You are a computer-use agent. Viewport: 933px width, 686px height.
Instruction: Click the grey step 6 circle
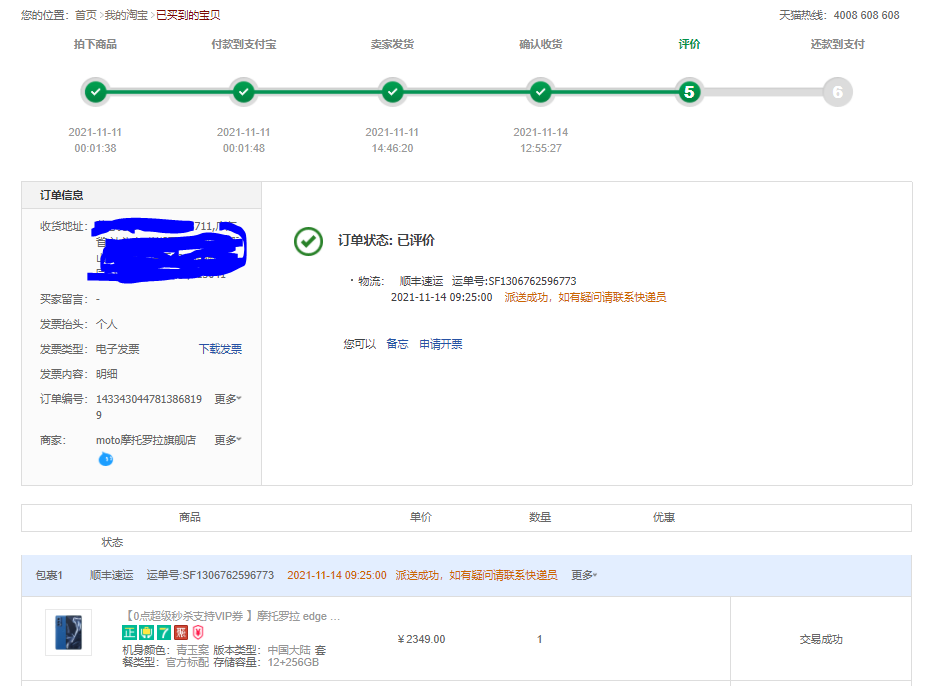837,92
